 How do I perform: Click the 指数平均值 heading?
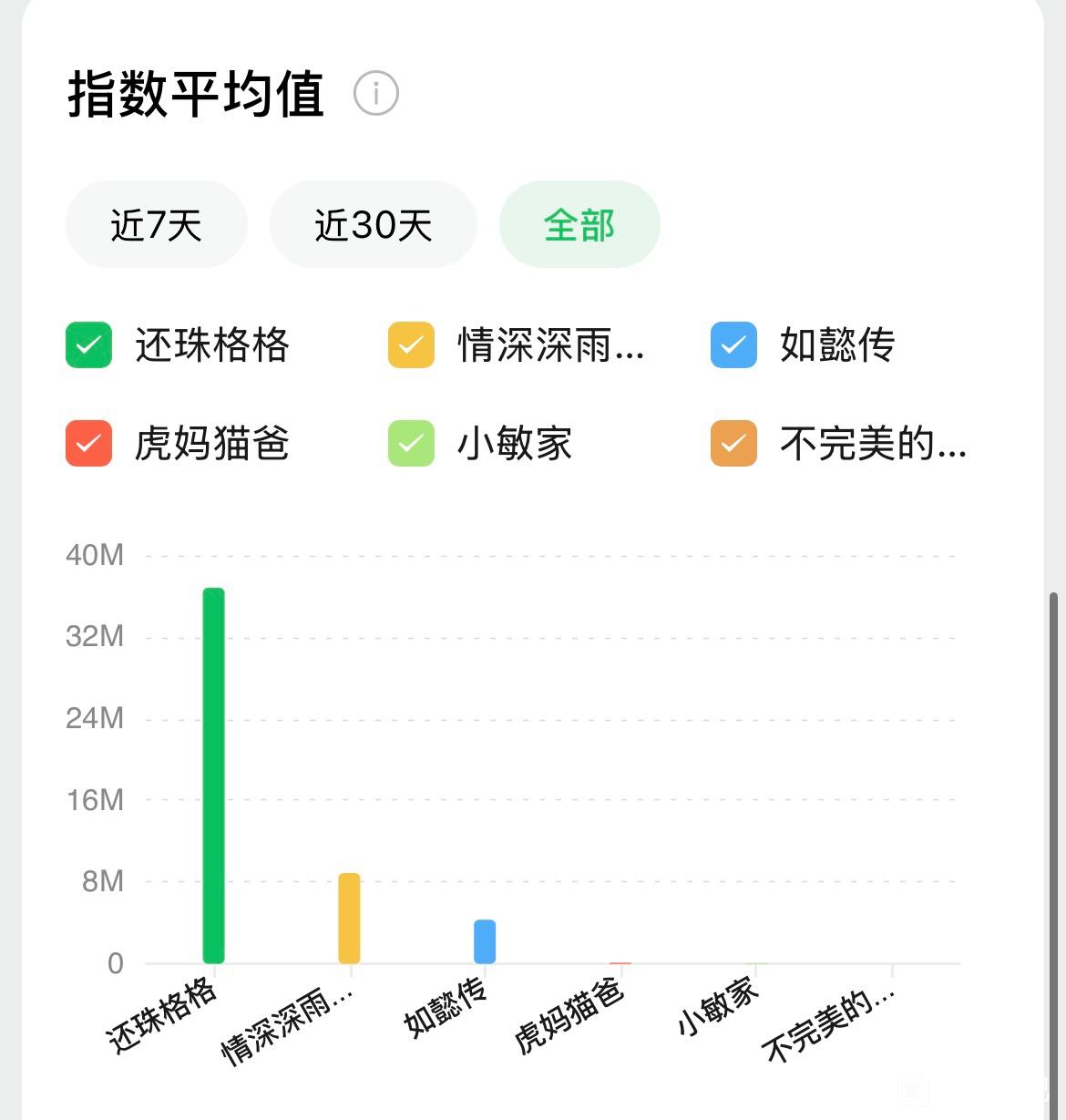[196, 94]
